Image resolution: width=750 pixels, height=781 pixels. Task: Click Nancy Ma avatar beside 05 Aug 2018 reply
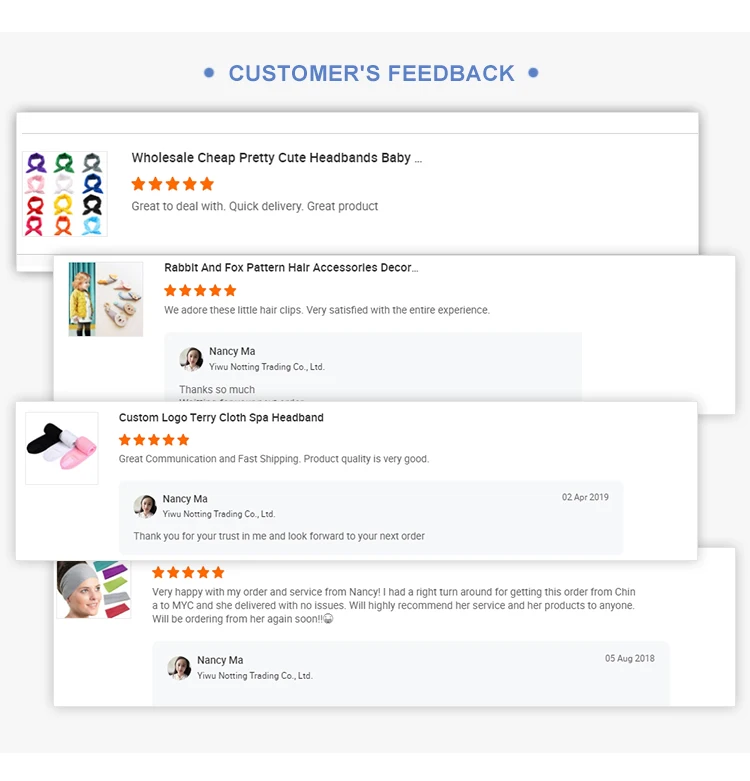pyautogui.click(x=180, y=668)
